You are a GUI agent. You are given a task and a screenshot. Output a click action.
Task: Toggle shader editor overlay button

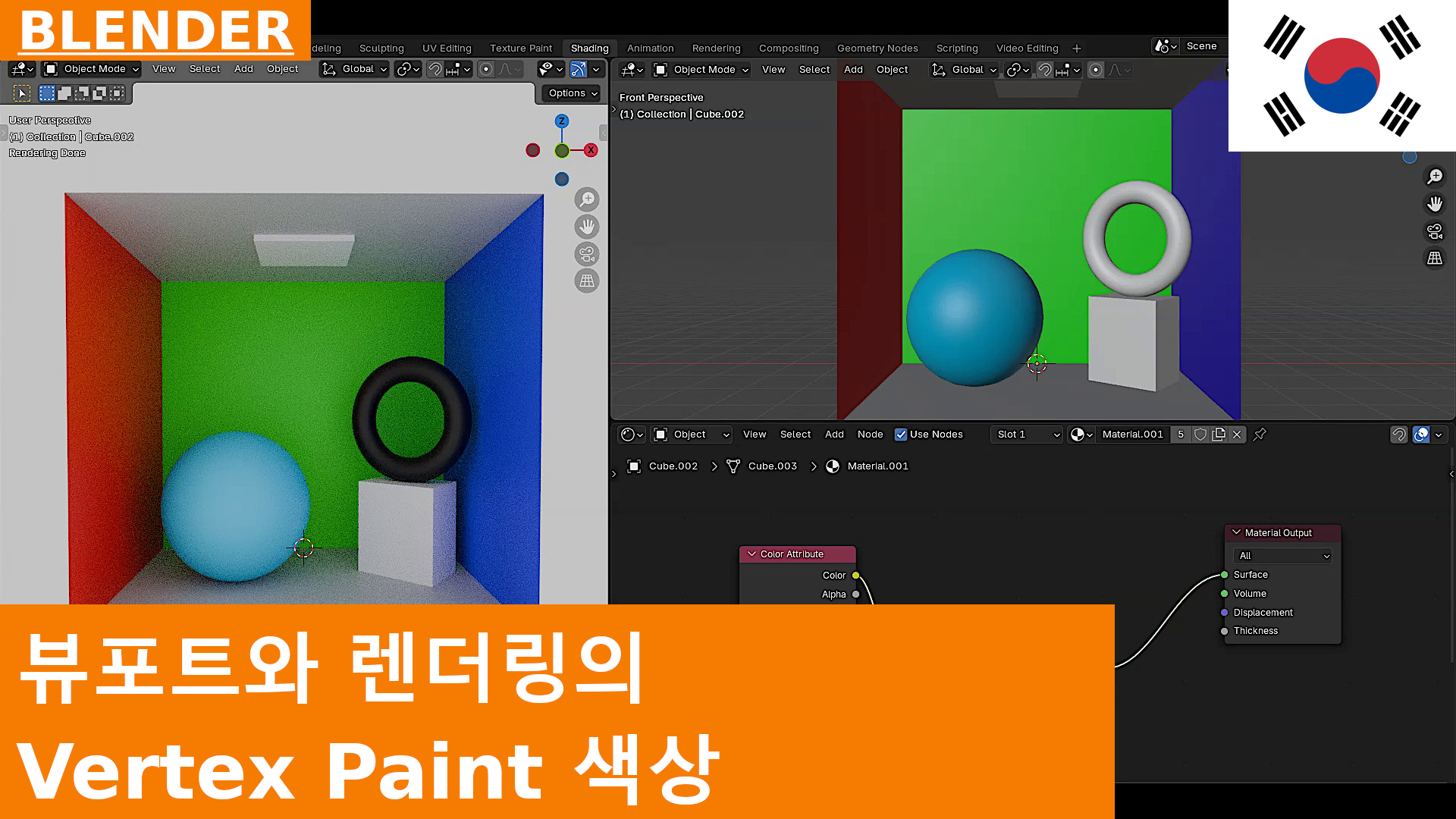click(x=1421, y=435)
